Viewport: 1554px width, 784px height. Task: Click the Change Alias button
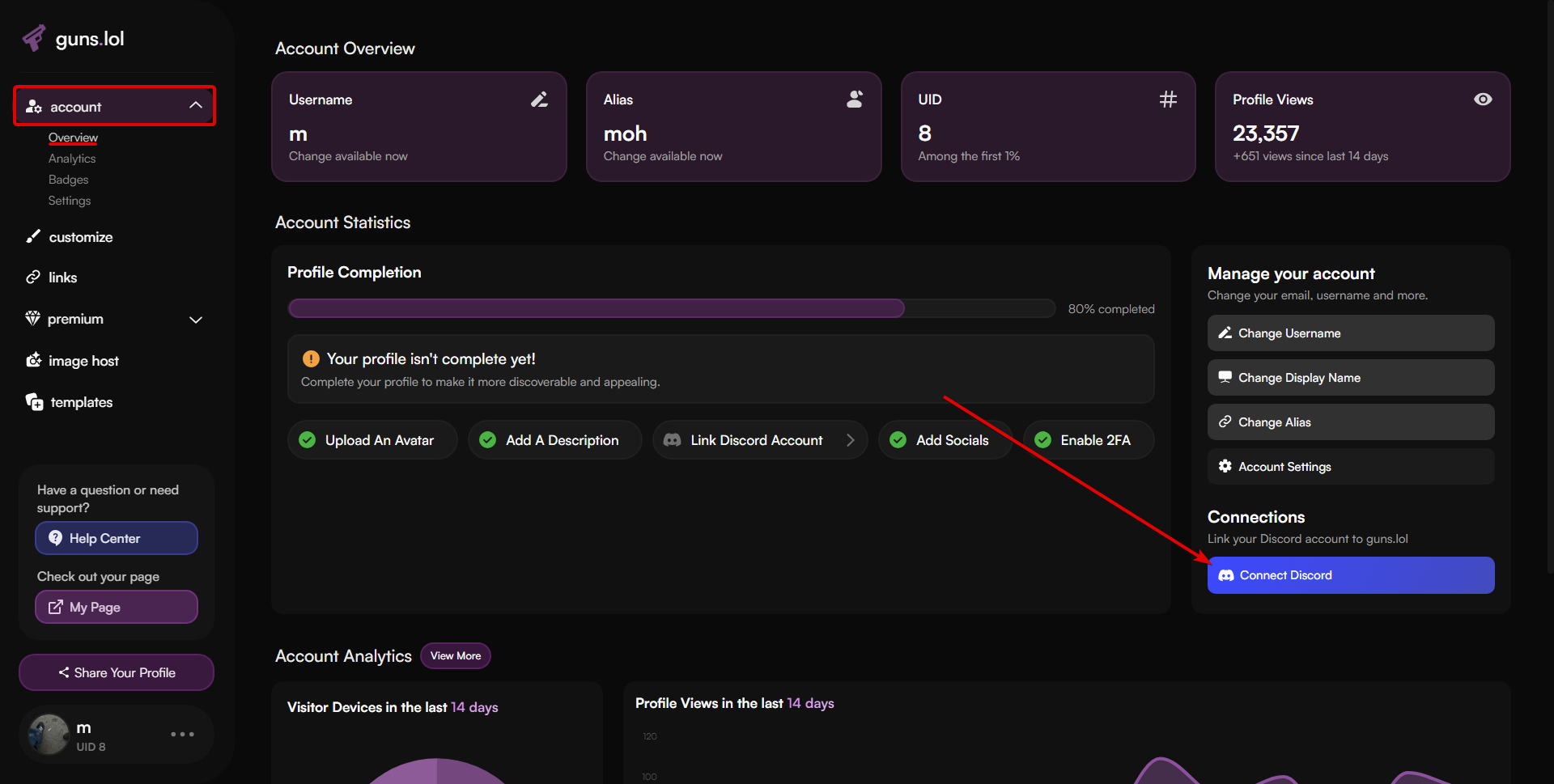[x=1351, y=422]
